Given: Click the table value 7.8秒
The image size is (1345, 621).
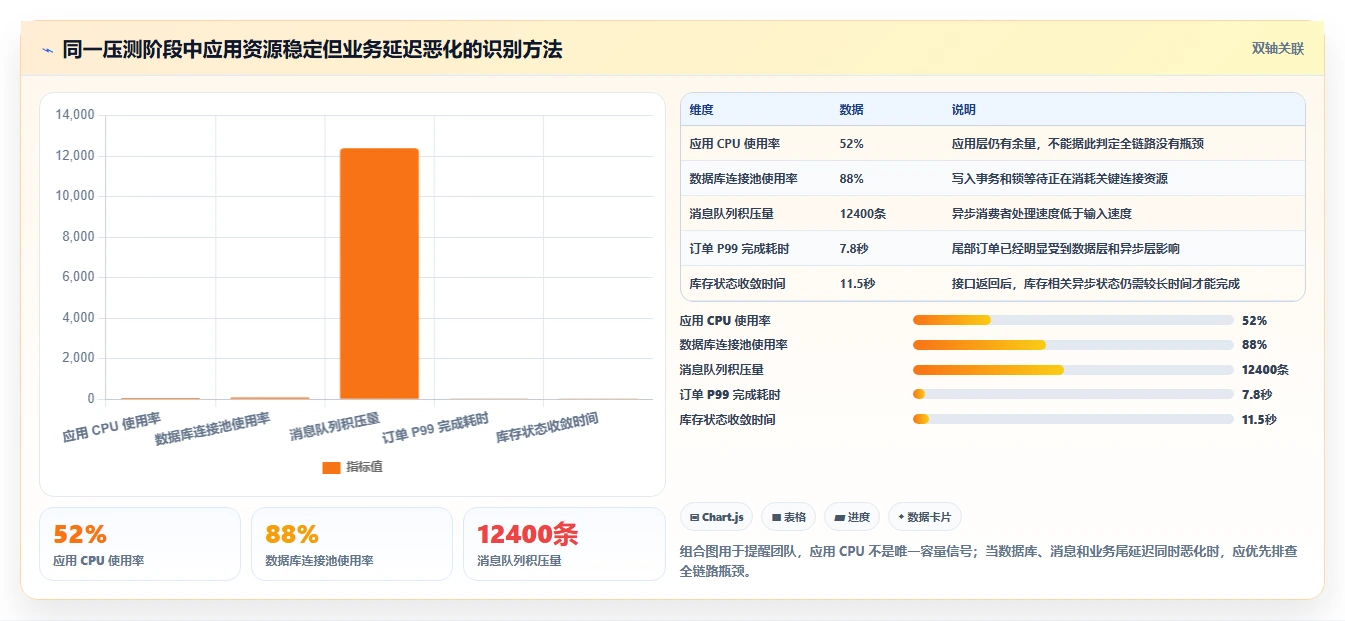Looking at the screenshot, I should (x=854, y=249).
